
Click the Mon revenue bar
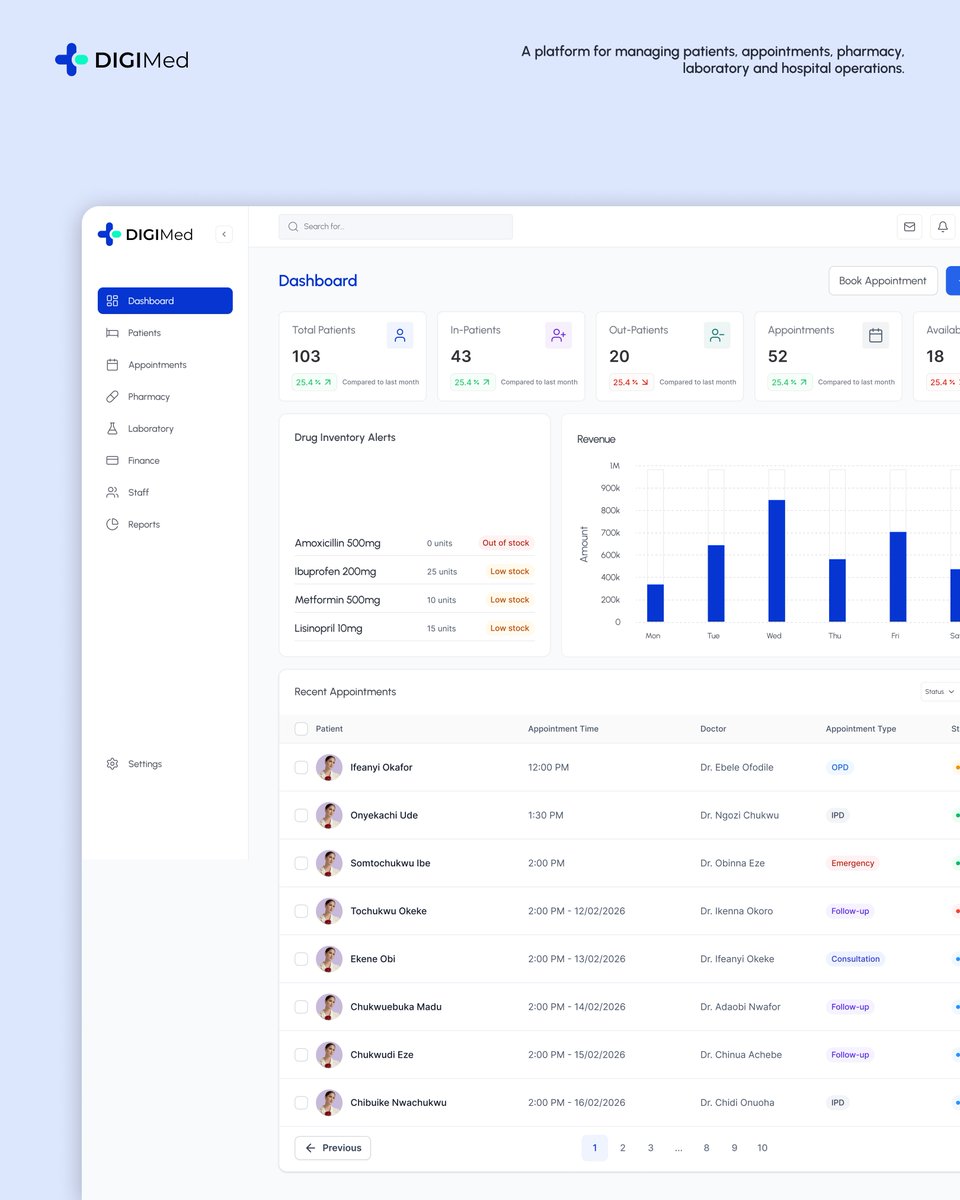click(655, 603)
